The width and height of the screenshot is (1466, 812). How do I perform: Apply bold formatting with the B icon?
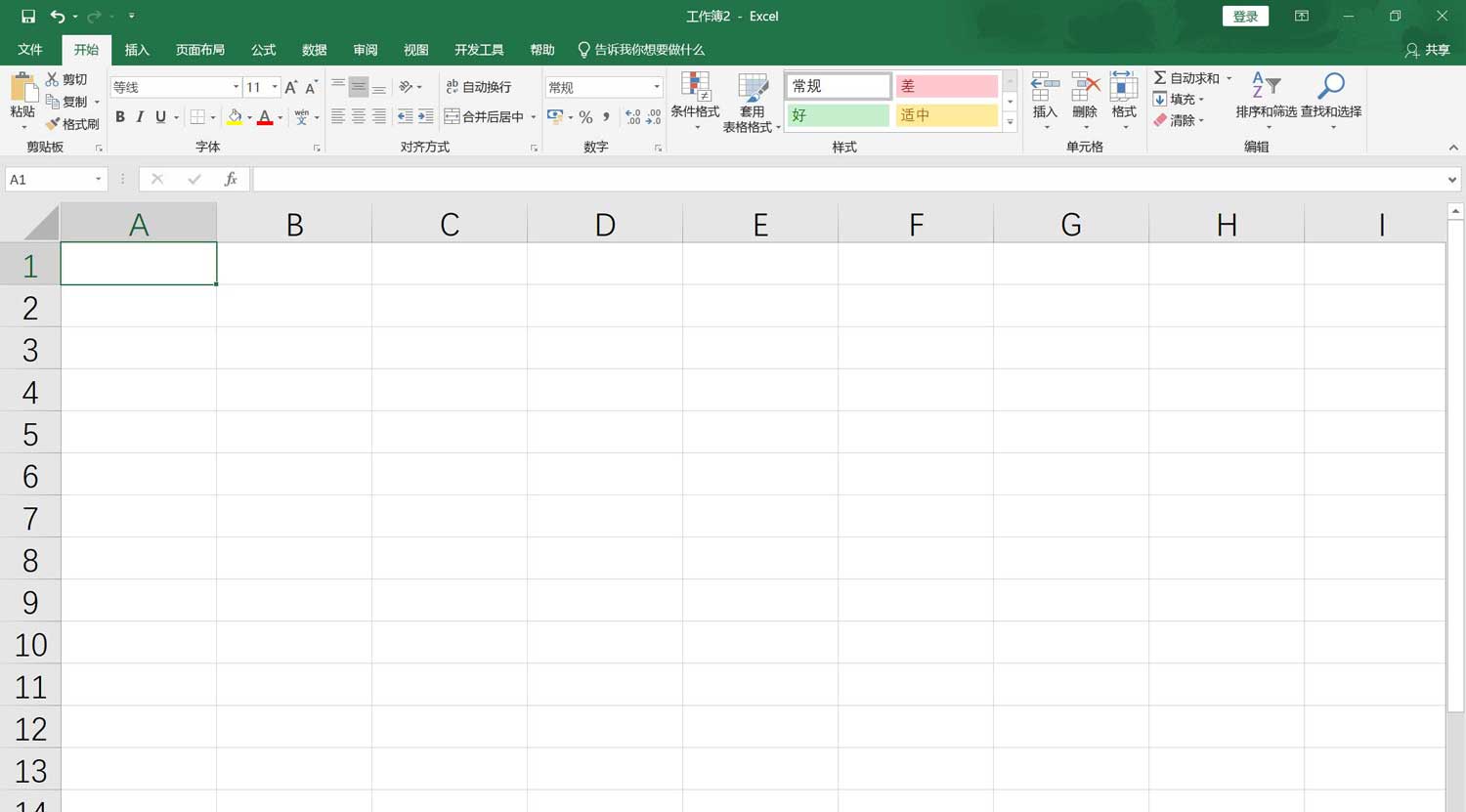[120, 116]
